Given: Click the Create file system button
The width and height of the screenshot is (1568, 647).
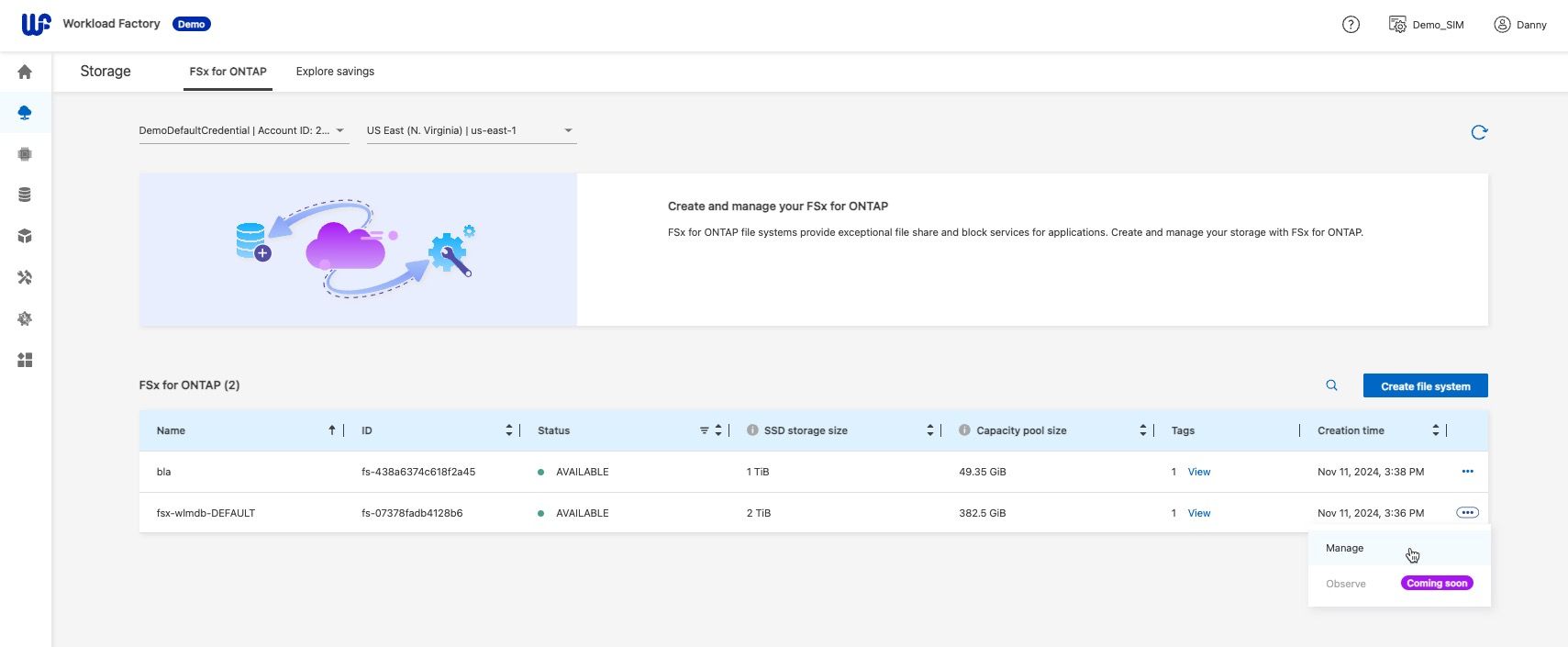Looking at the screenshot, I should tap(1425, 386).
